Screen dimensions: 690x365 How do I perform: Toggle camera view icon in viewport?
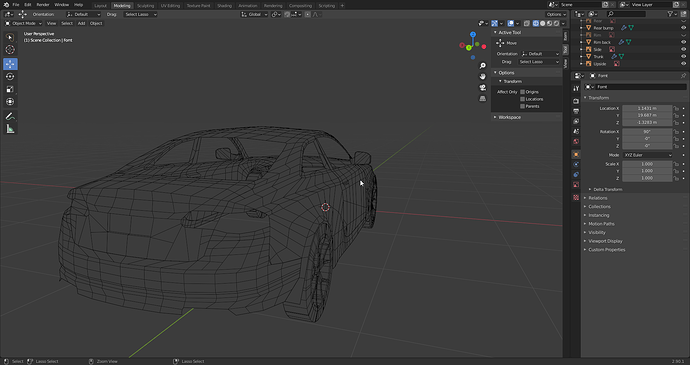click(483, 88)
